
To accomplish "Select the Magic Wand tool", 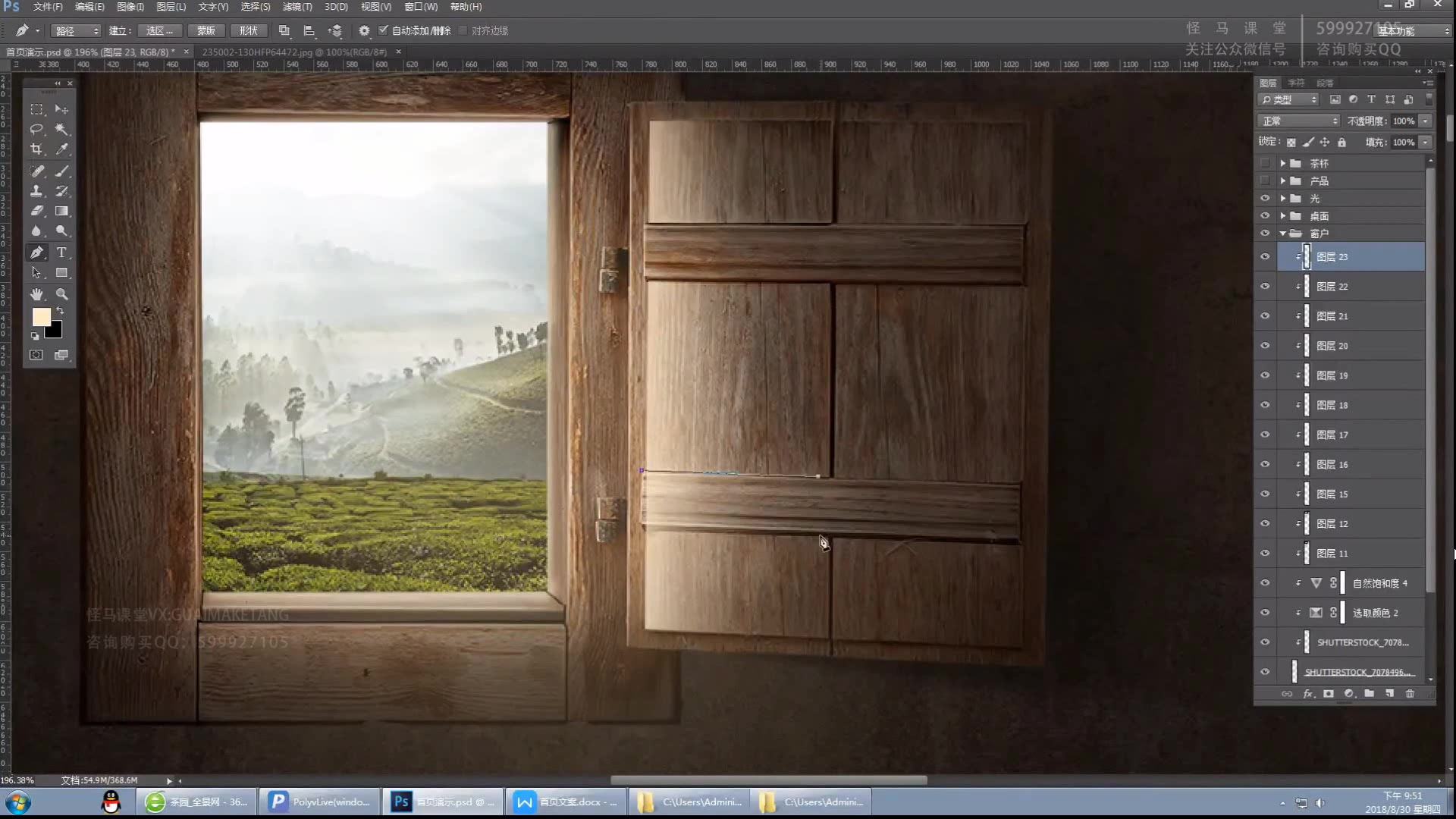I will point(62,129).
